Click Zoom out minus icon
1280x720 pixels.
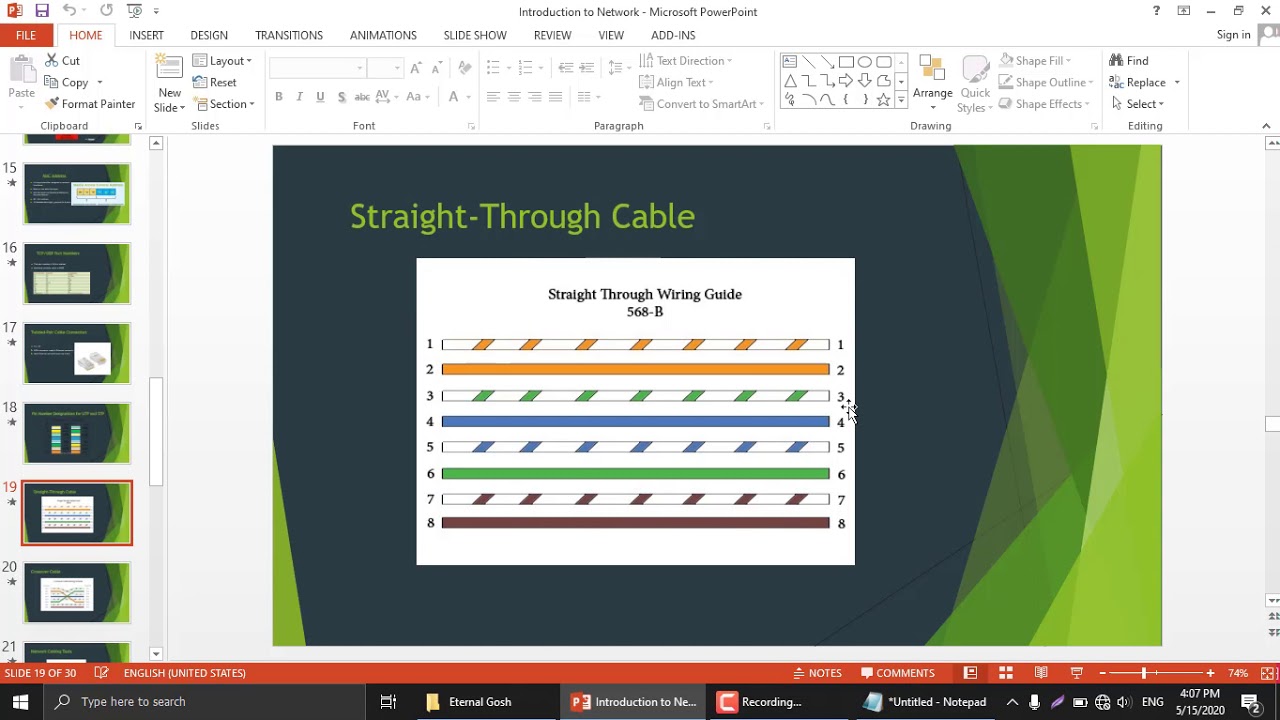(1102, 673)
